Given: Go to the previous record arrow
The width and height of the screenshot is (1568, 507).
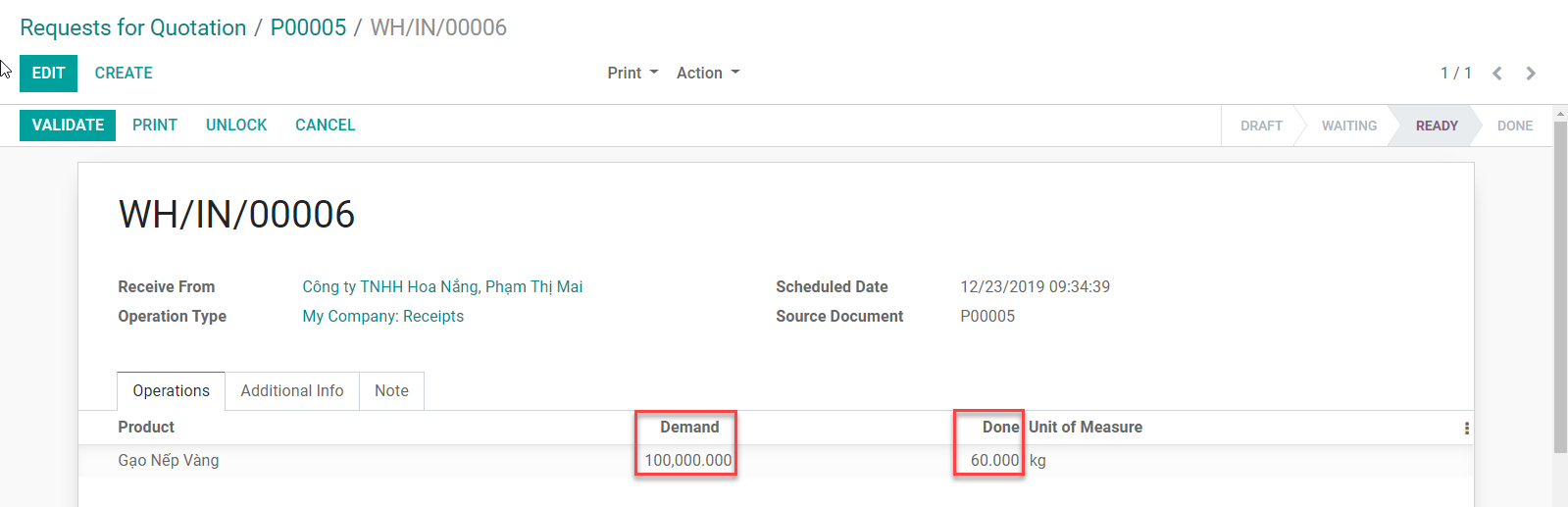Looking at the screenshot, I should (x=1497, y=74).
